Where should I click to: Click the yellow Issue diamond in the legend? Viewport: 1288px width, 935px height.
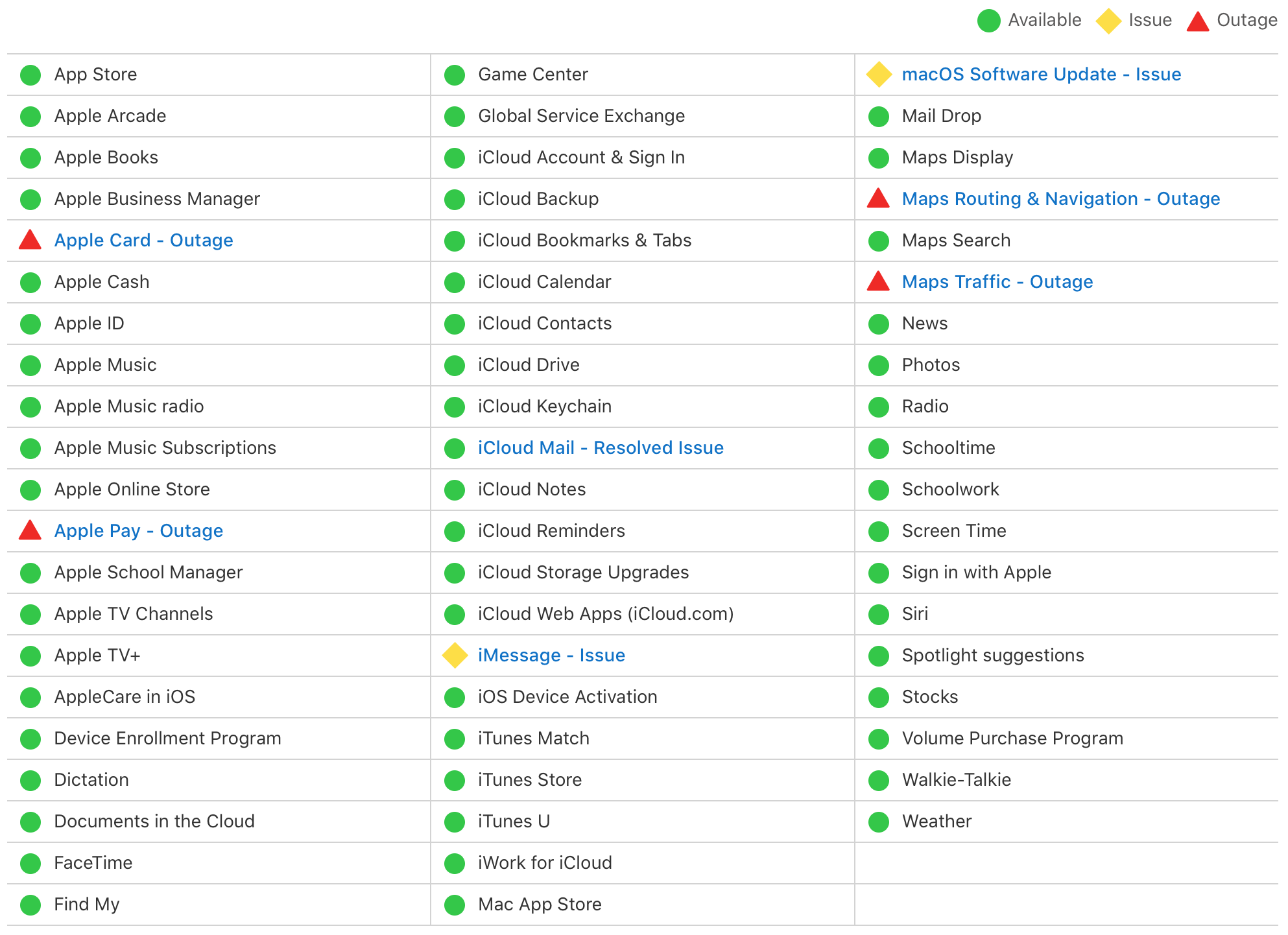coord(1108,21)
